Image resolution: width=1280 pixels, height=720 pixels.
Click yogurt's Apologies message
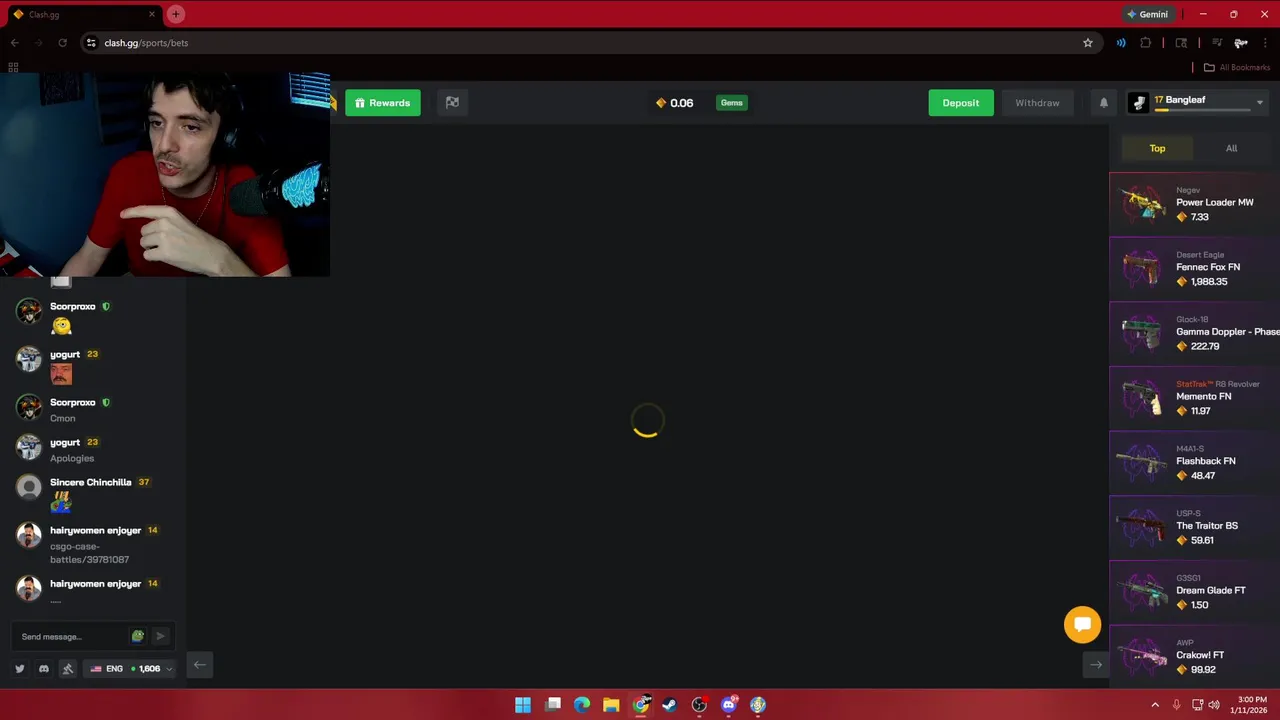point(72,458)
